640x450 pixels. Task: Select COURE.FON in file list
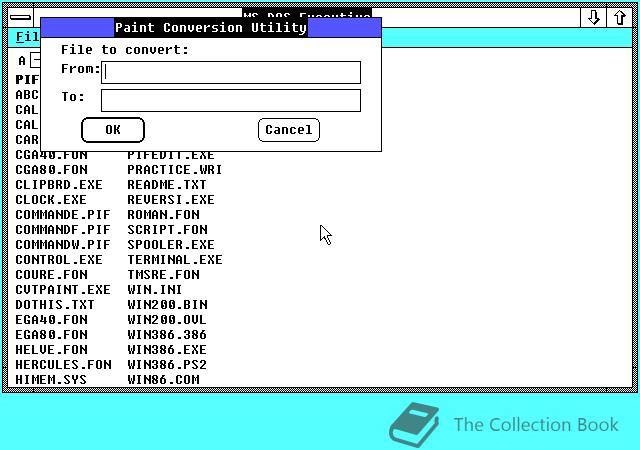(x=51, y=275)
